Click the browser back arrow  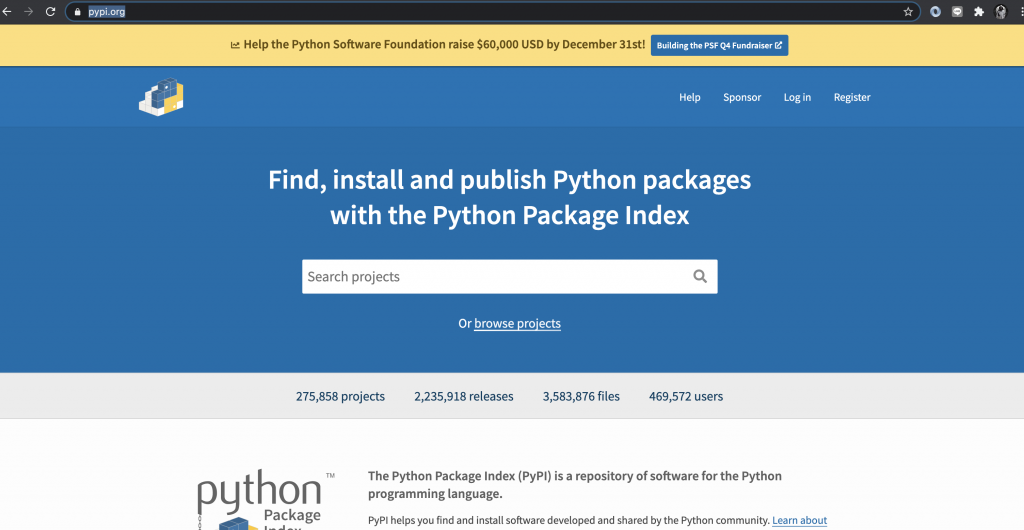click(x=7, y=12)
